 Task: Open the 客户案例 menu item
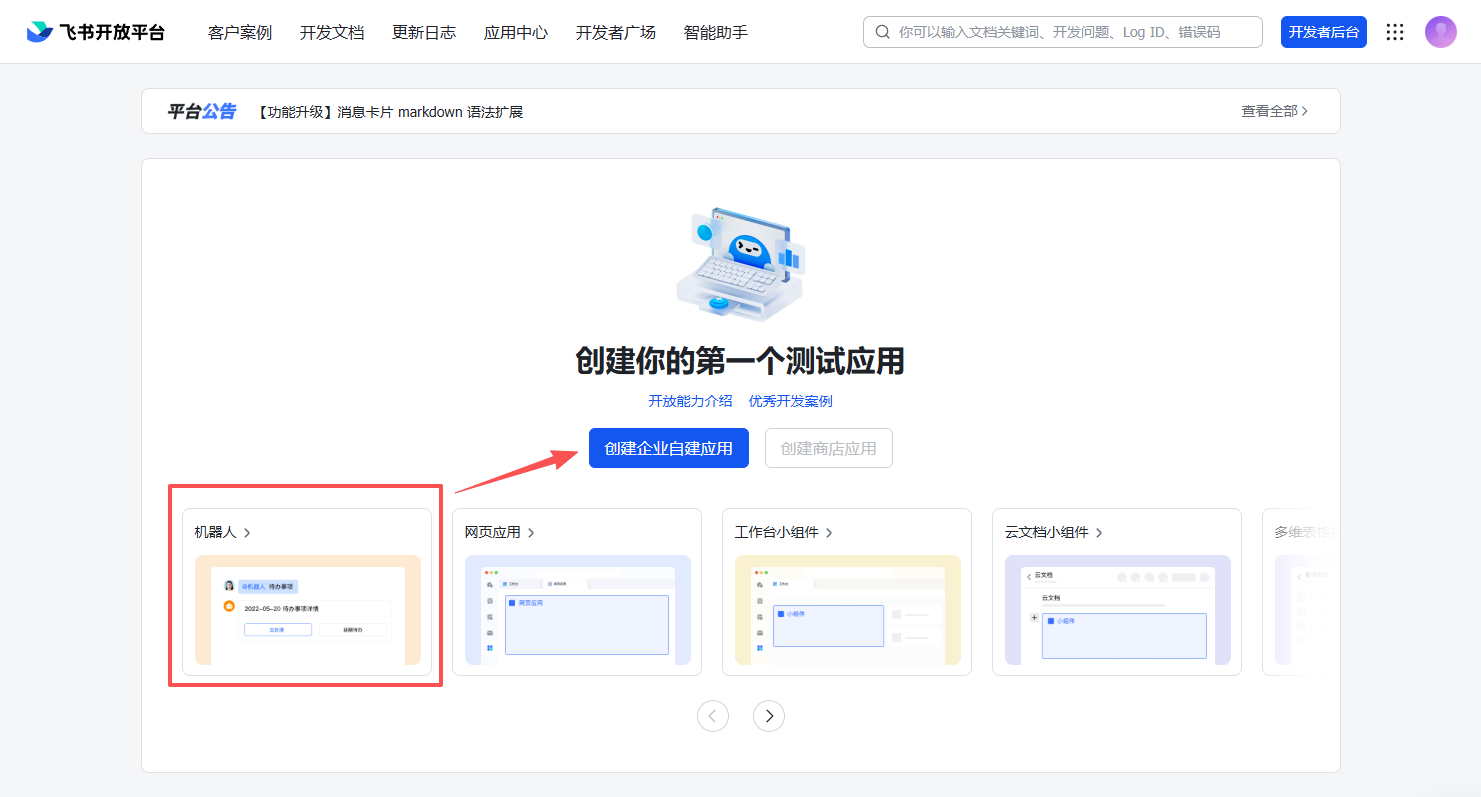(240, 32)
